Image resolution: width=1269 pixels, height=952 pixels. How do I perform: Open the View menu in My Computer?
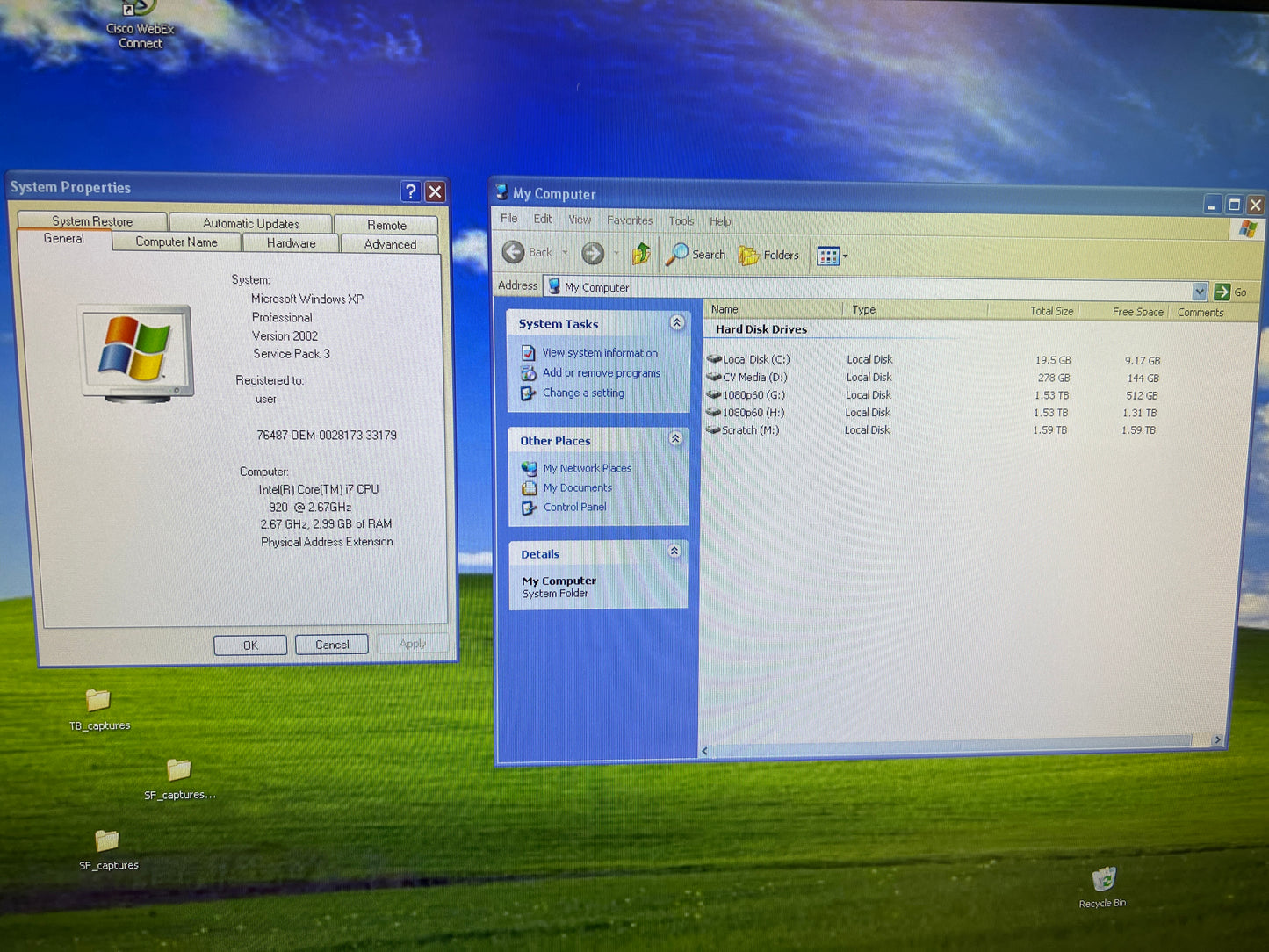point(580,220)
